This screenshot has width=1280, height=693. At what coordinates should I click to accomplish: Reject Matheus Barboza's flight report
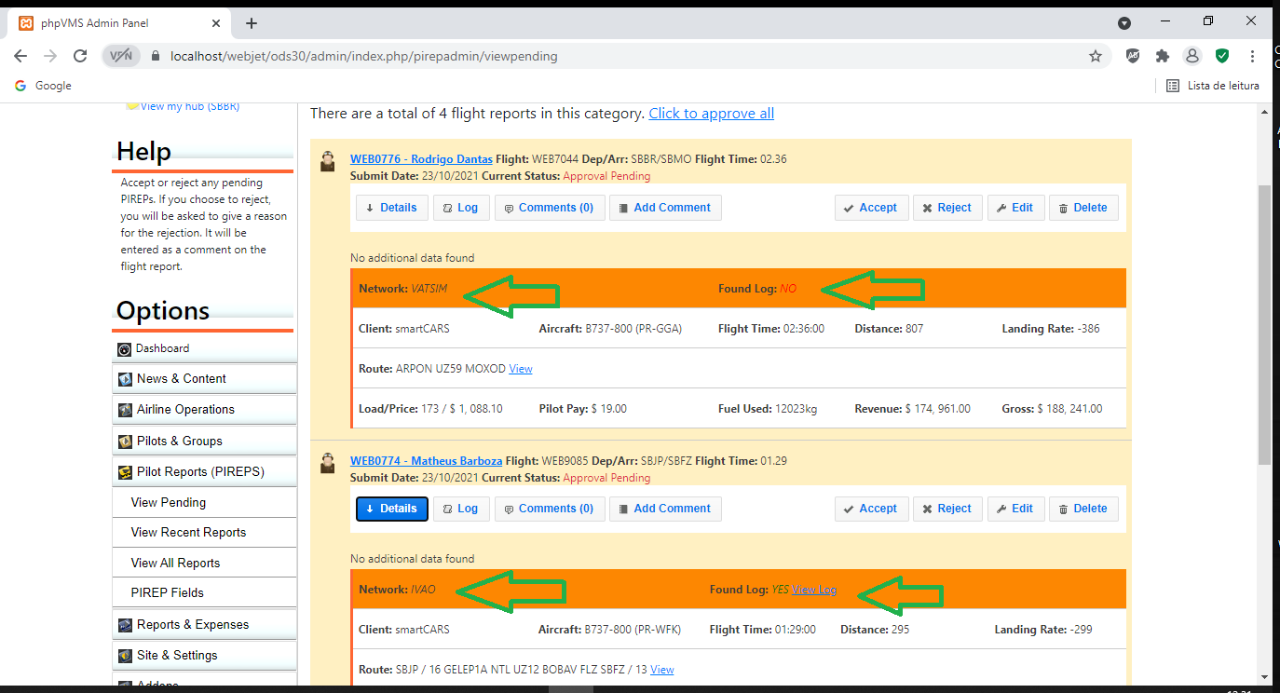pyautogui.click(x=946, y=509)
